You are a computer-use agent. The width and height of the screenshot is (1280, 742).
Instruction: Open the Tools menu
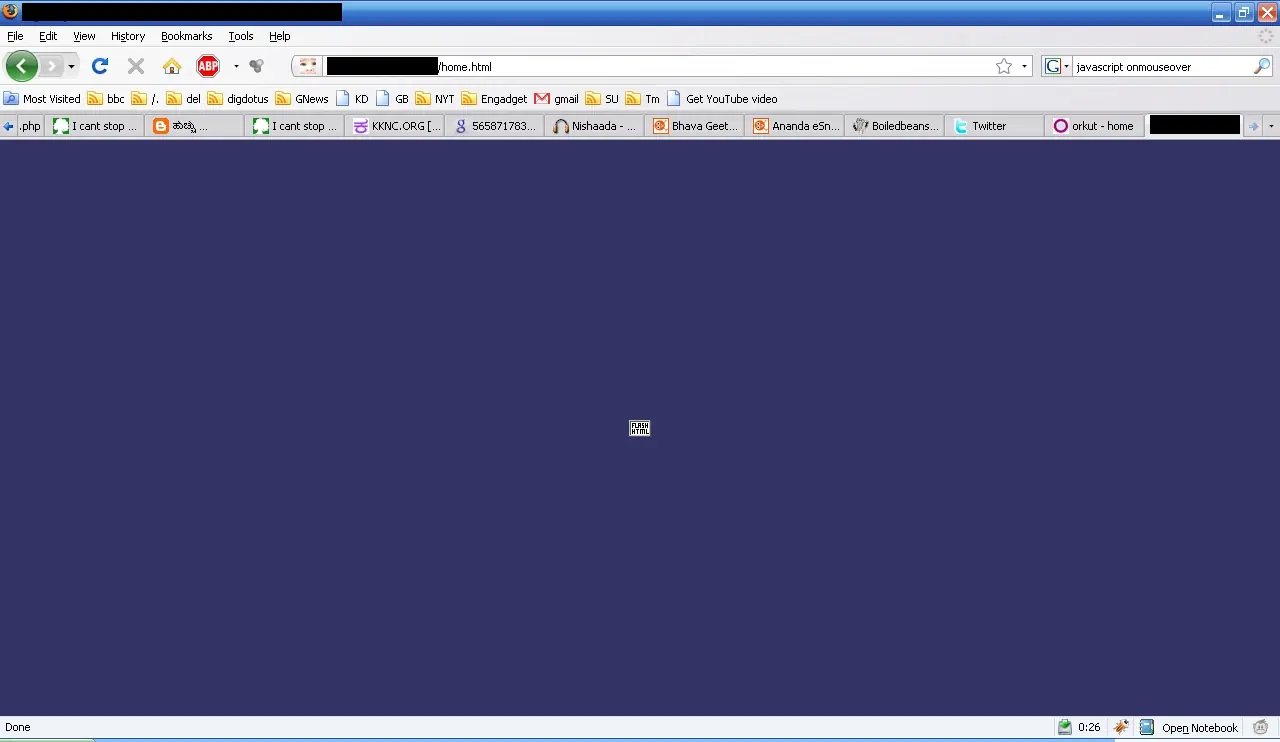(x=240, y=36)
